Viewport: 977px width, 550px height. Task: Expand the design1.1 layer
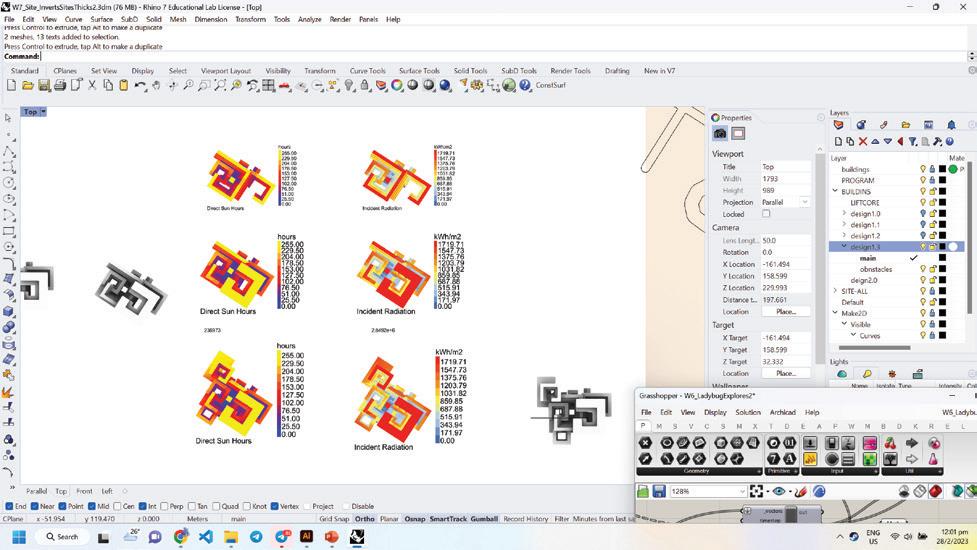pyautogui.click(x=844, y=225)
